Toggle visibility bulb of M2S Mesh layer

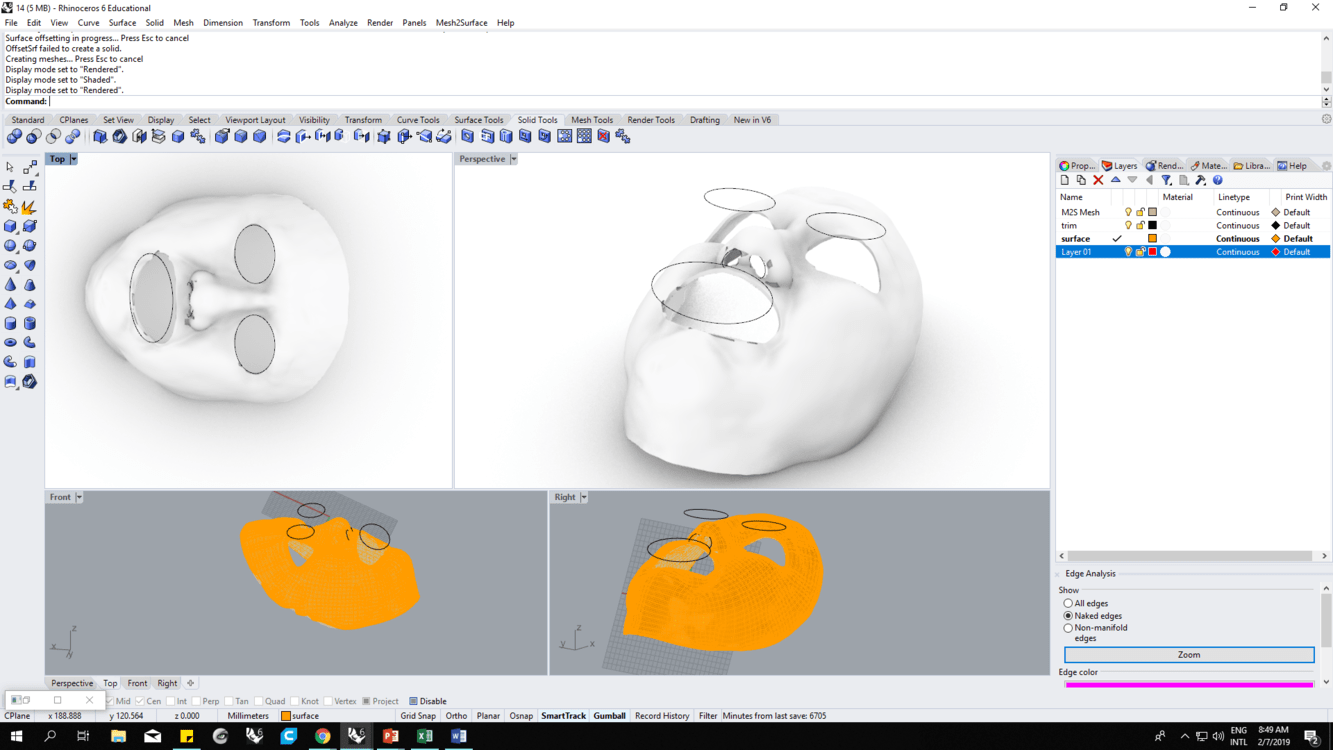click(1128, 213)
